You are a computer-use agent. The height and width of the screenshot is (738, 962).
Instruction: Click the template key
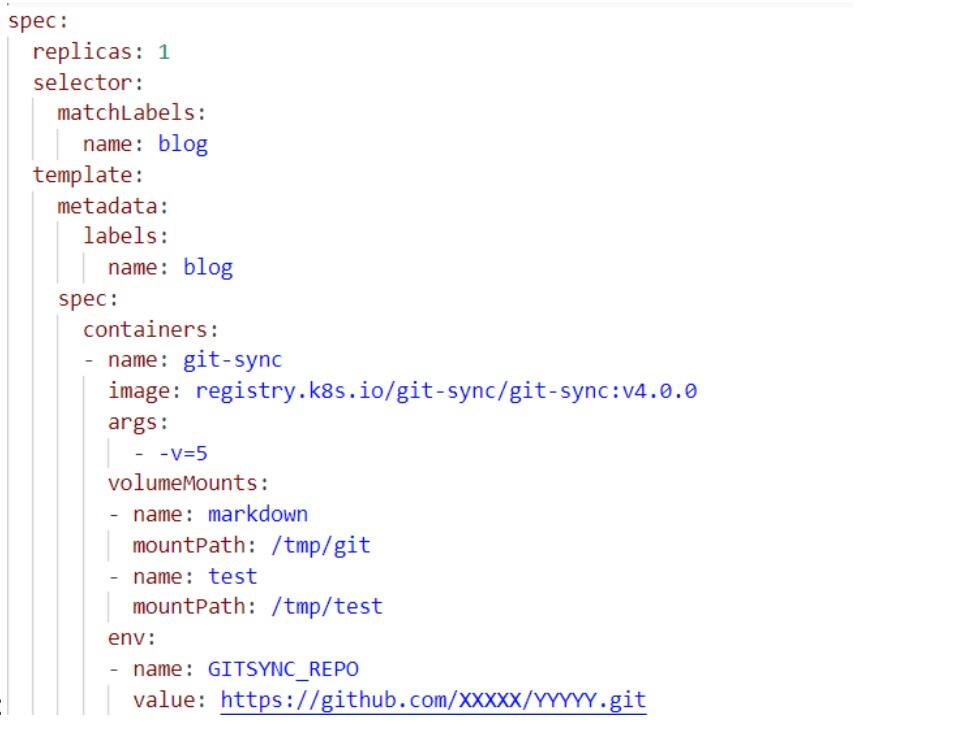click(85, 175)
